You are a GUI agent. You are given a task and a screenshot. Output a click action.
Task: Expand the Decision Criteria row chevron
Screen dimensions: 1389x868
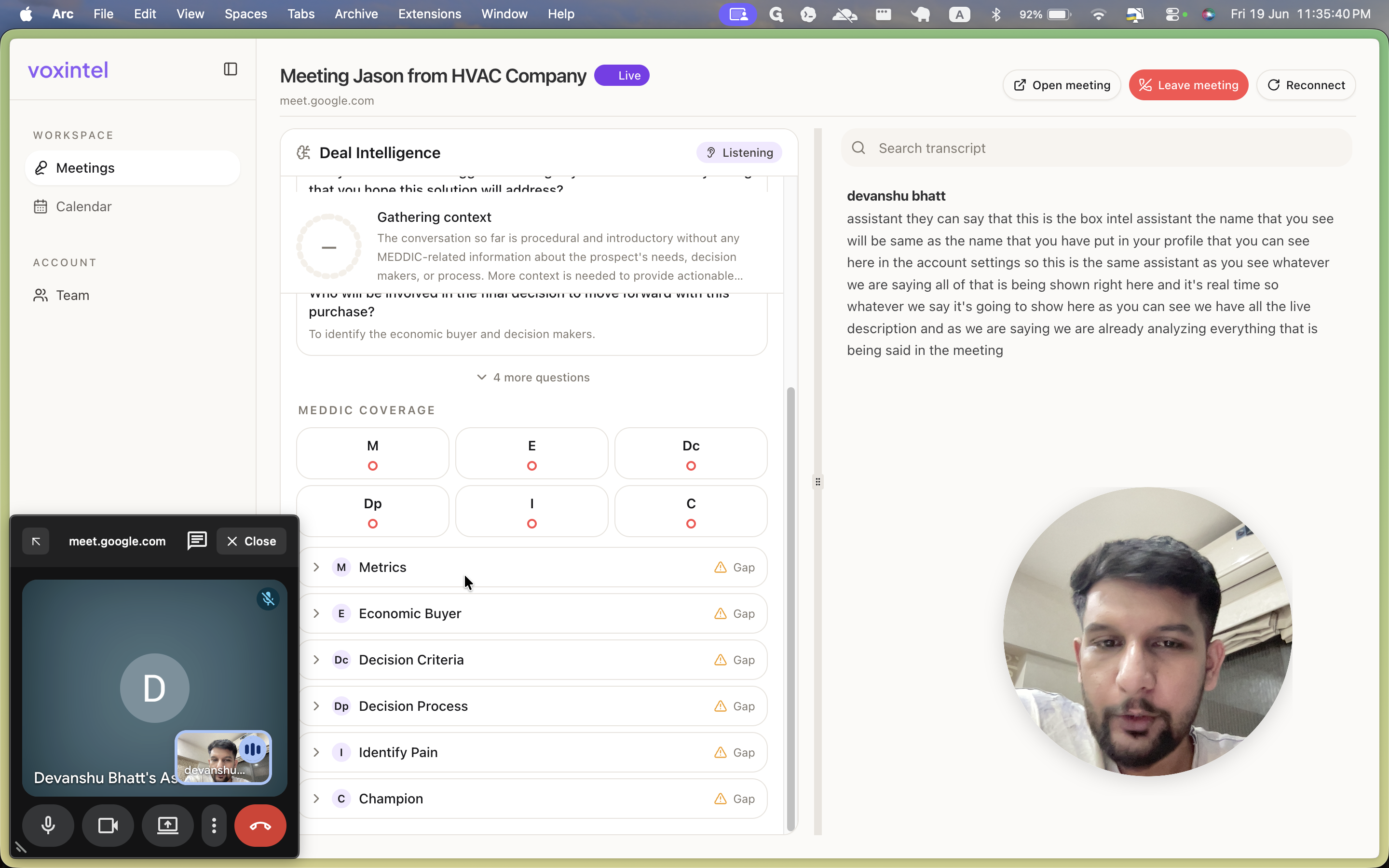(316, 660)
